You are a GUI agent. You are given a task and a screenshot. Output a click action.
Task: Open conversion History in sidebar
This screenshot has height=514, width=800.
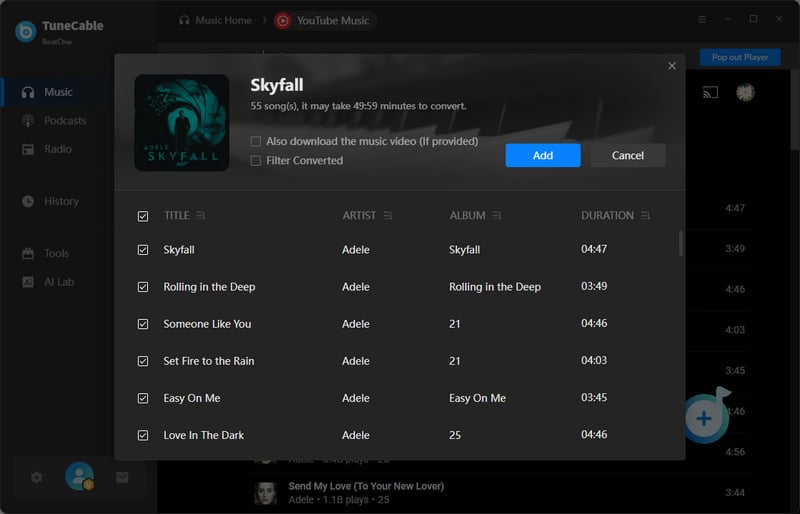pos(50,202)
